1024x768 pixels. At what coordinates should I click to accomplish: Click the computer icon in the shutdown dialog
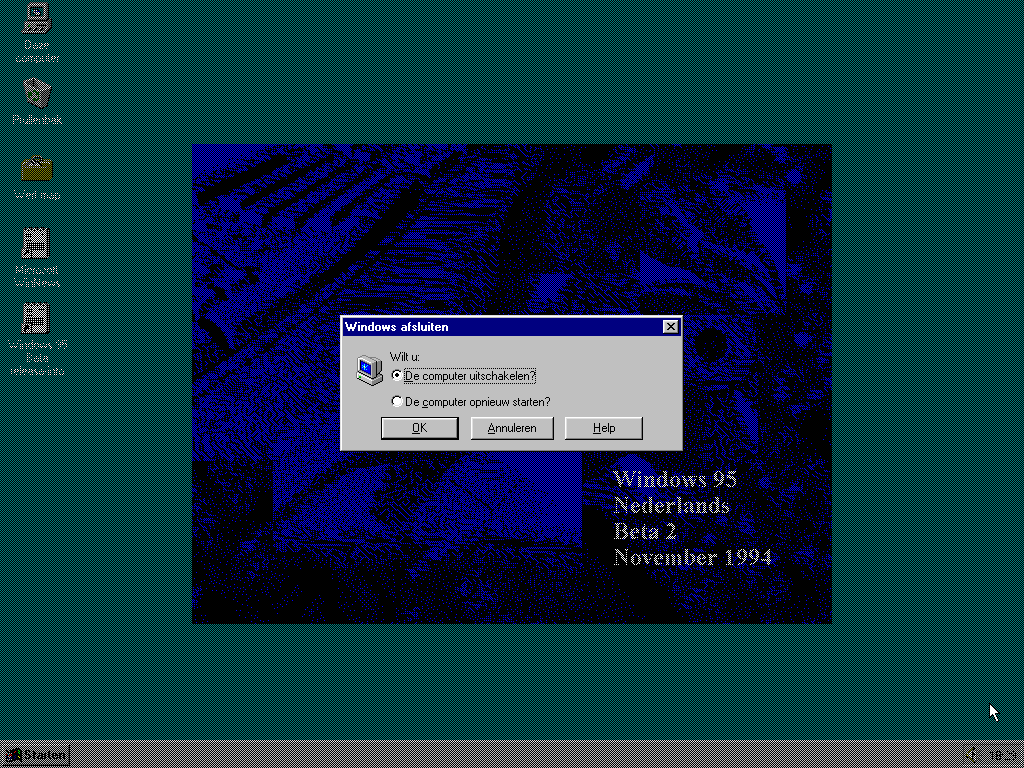pos(369,370)
